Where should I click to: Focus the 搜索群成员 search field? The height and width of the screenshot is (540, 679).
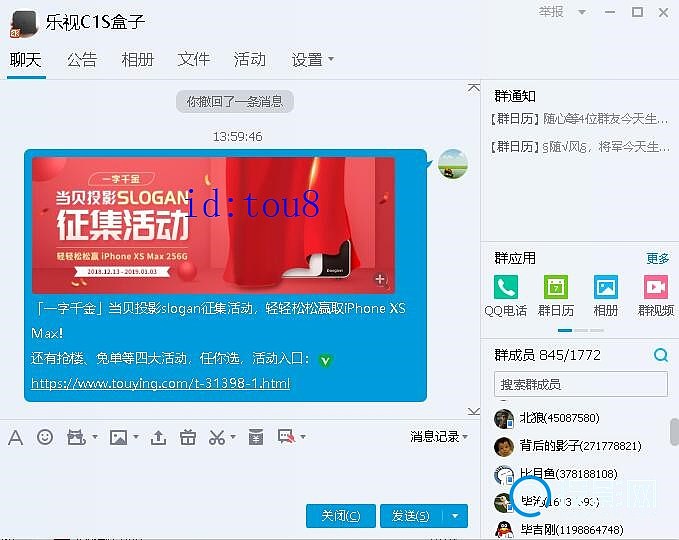point(581,384)
